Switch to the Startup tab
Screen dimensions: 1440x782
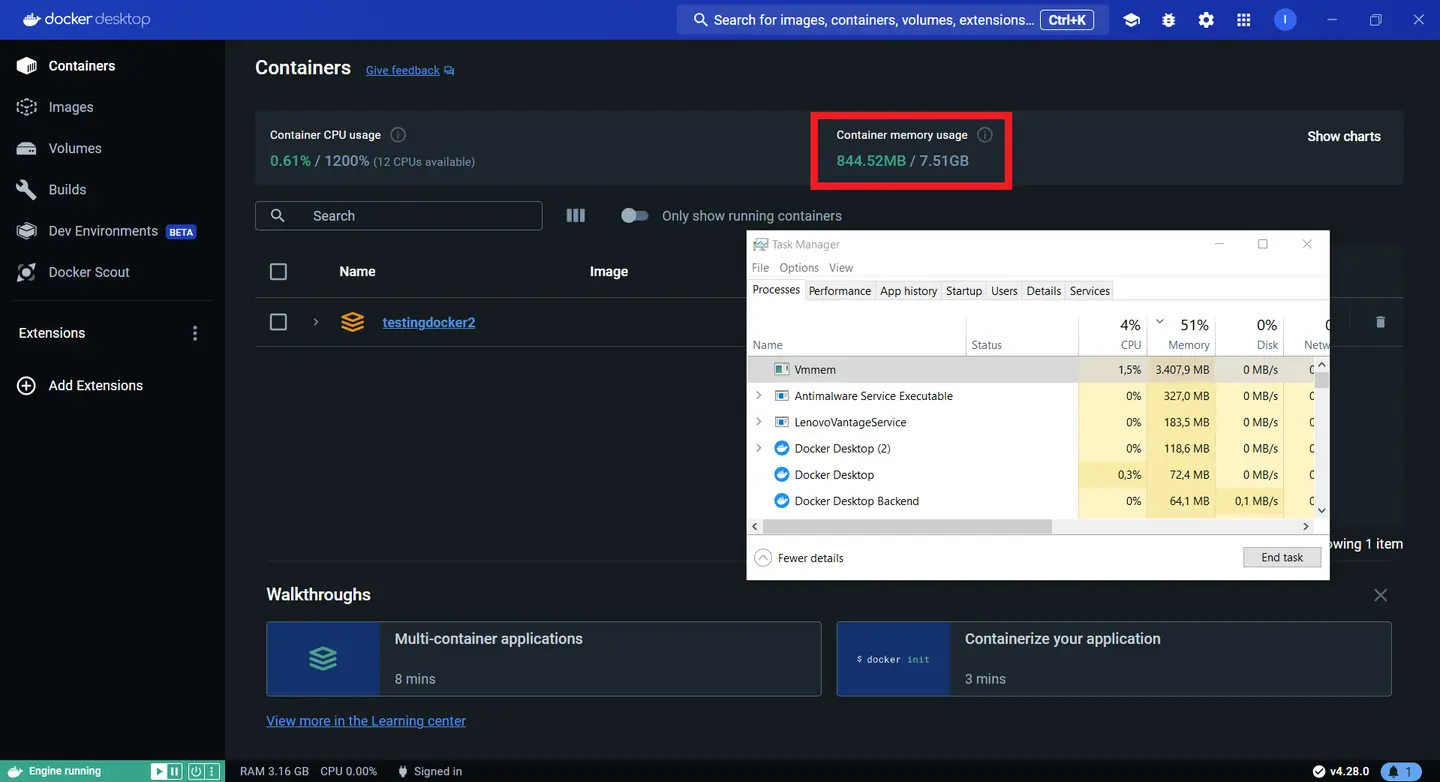[x=964, y=291]
